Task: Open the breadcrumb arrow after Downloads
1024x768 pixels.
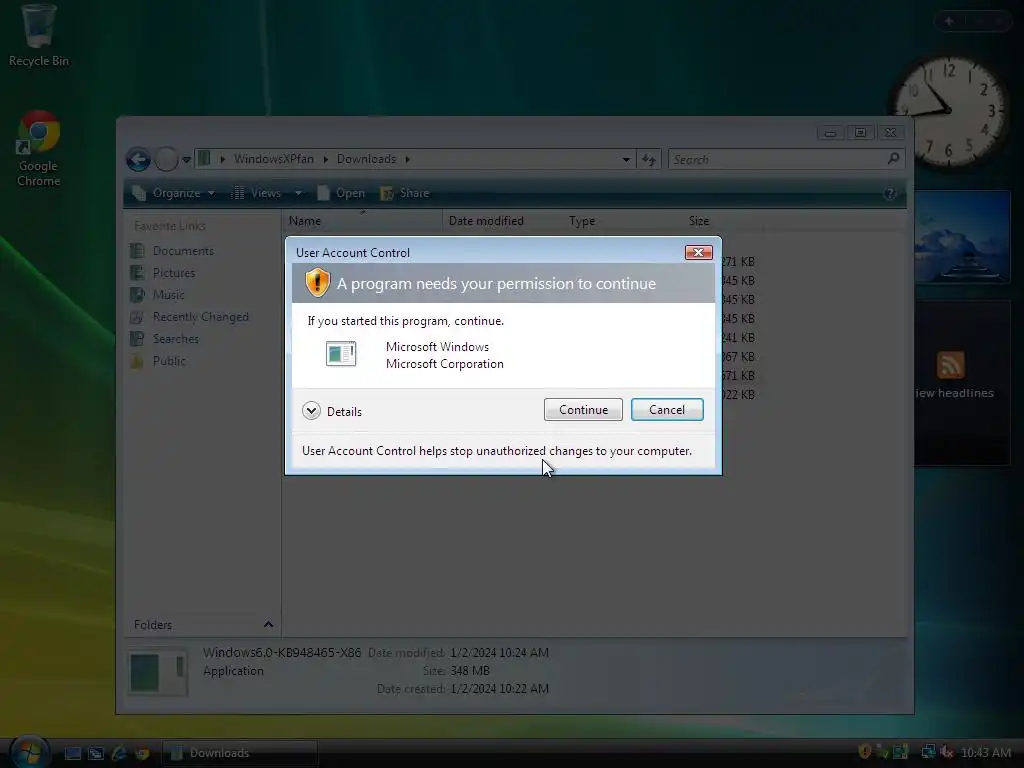Action: [408, 159]
